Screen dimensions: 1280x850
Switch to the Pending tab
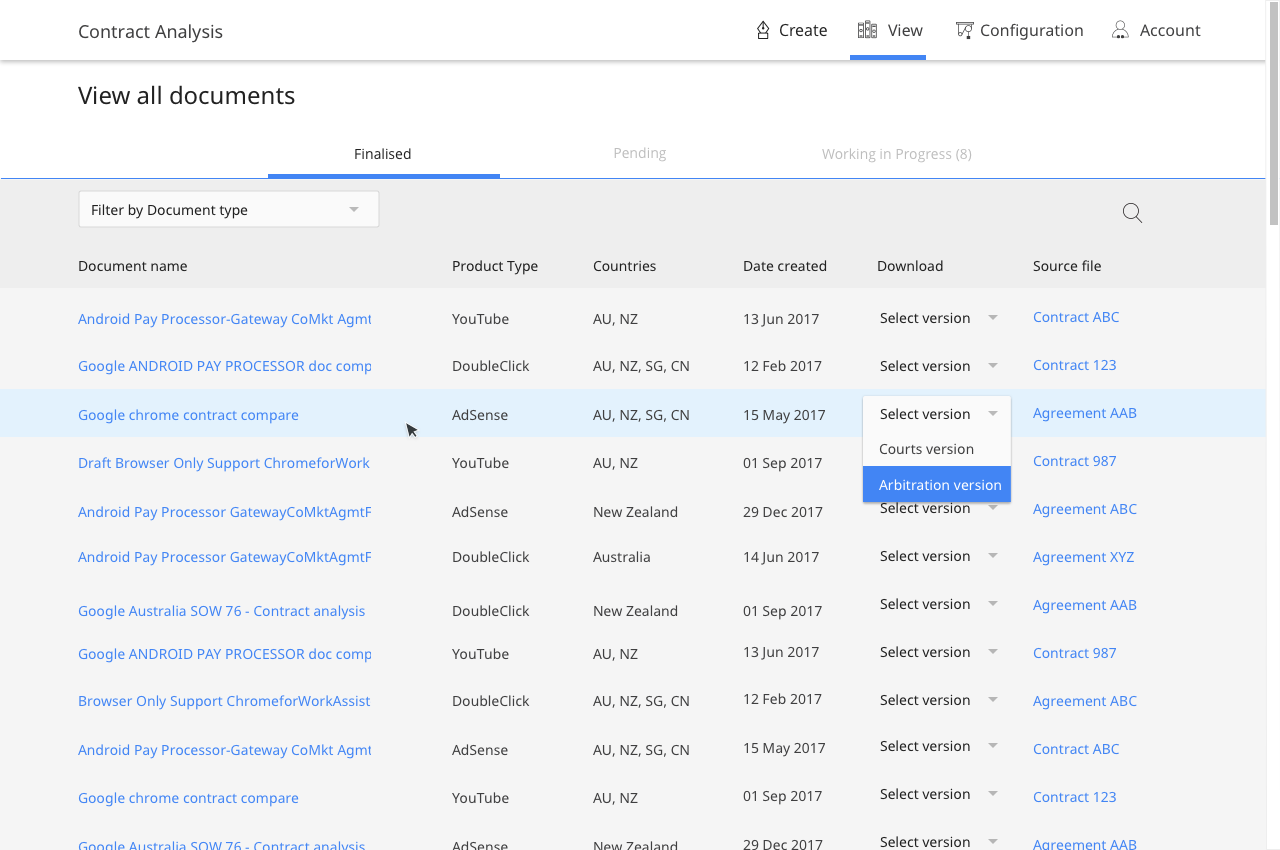pos(639,153)
